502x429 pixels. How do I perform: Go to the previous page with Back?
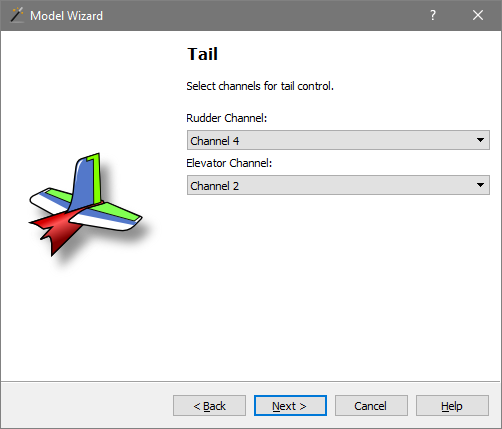tap(209, 406)
